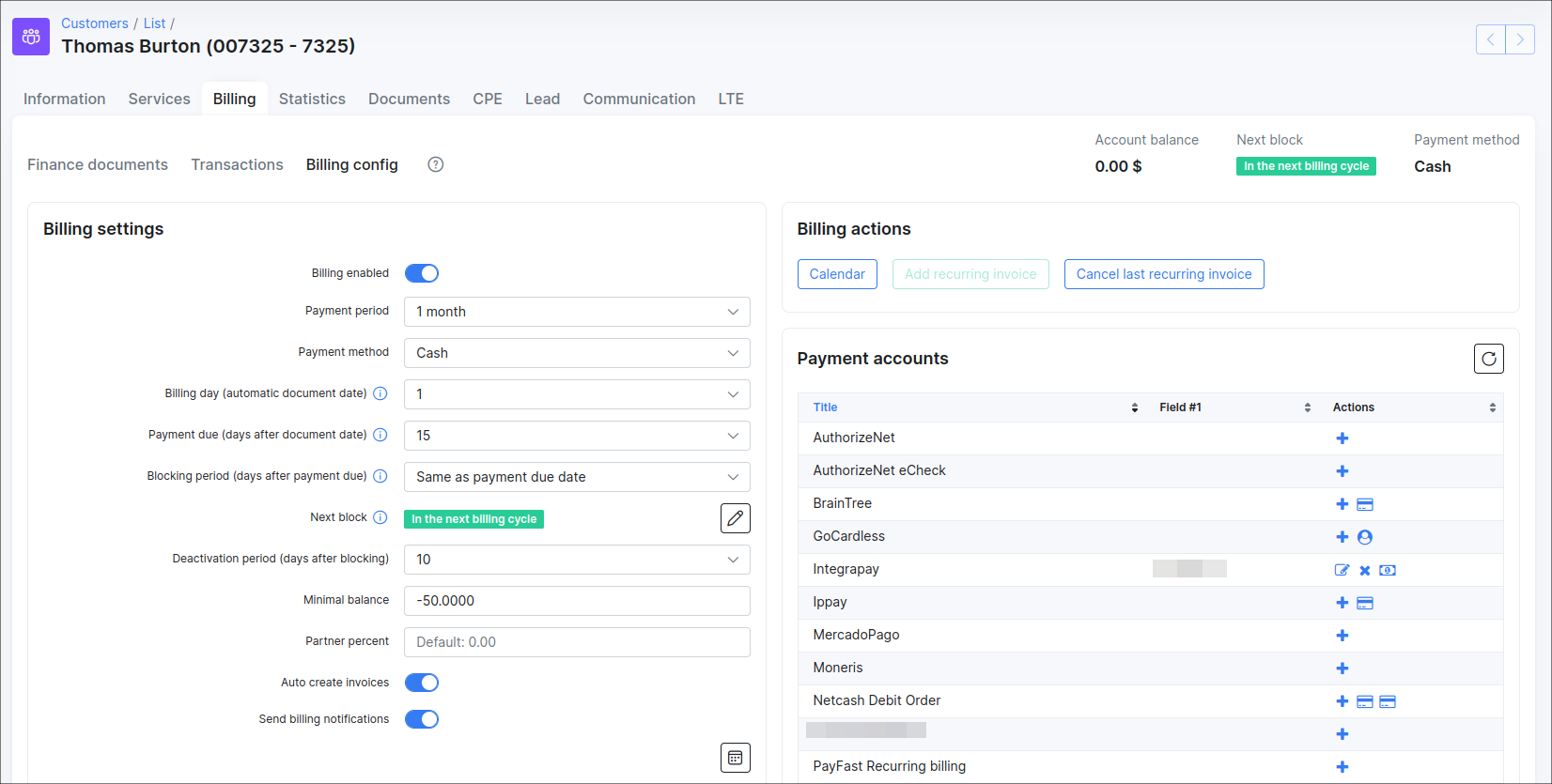Viewport: 1552px width, 784px height.
Task: Click the info icon next to Billing day
Action: point(380,393)
